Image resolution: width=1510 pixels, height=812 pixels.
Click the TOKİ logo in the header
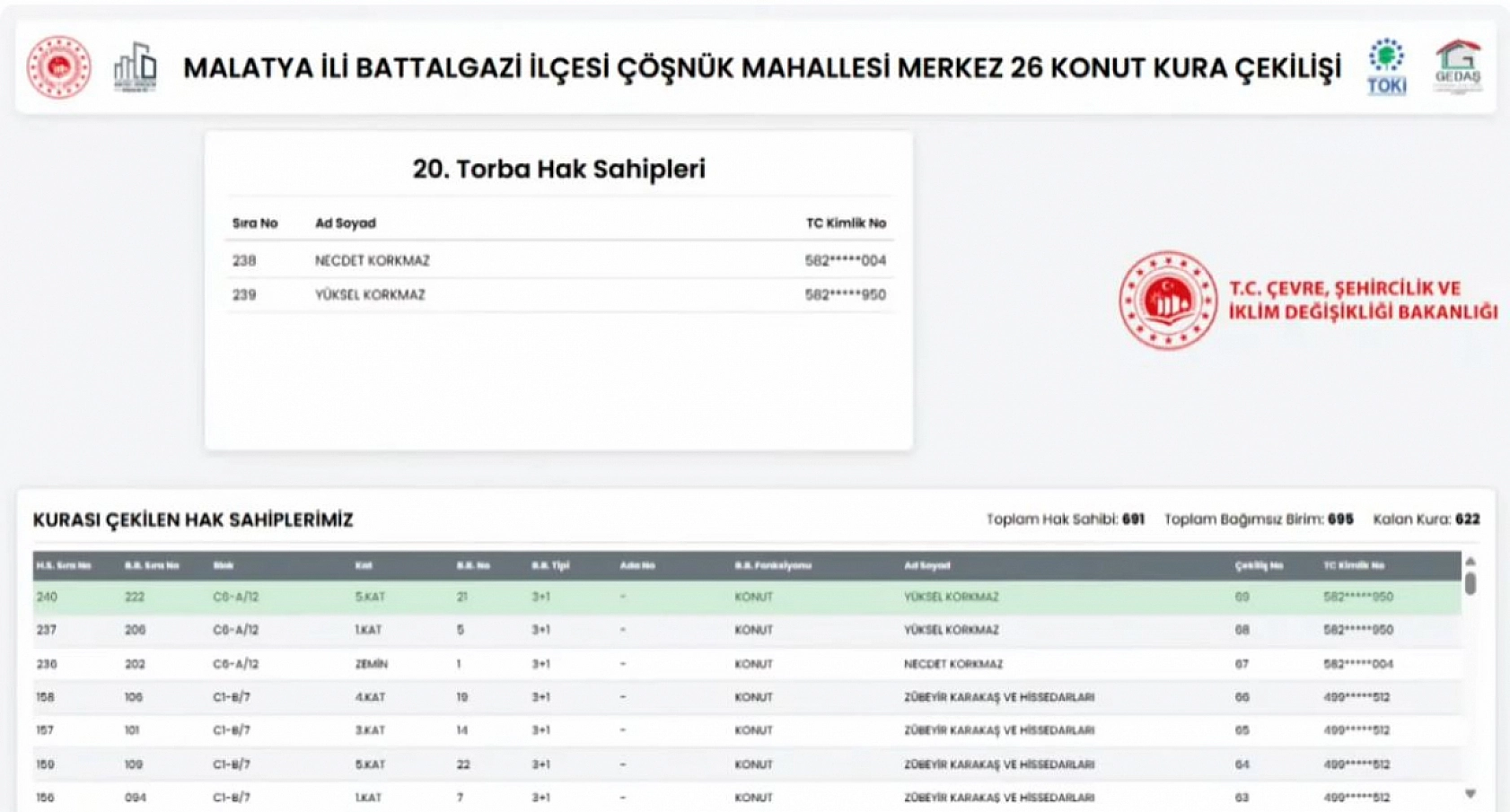tap(1387, 67)
